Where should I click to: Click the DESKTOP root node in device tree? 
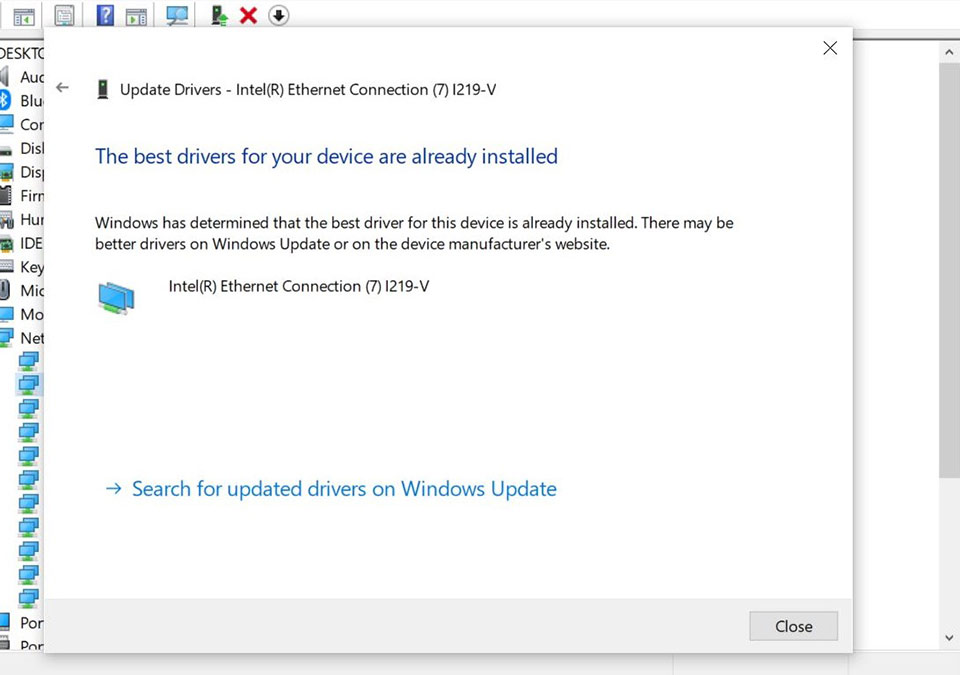22,53
